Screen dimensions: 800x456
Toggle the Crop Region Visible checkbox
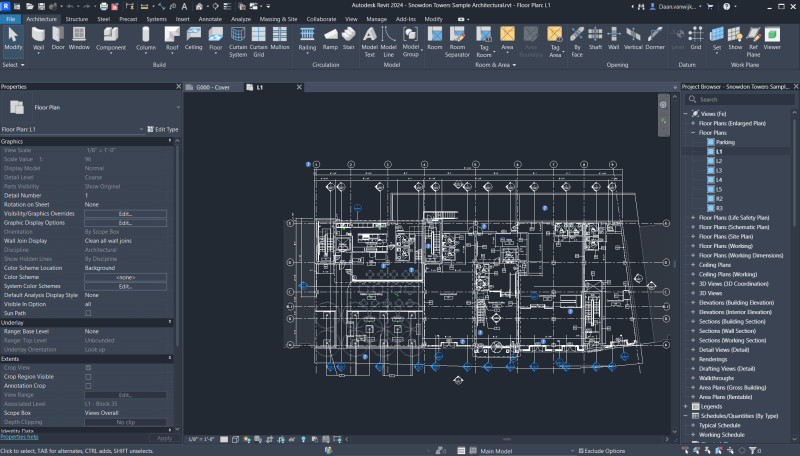pyautogui.click(x=88, y=376)
